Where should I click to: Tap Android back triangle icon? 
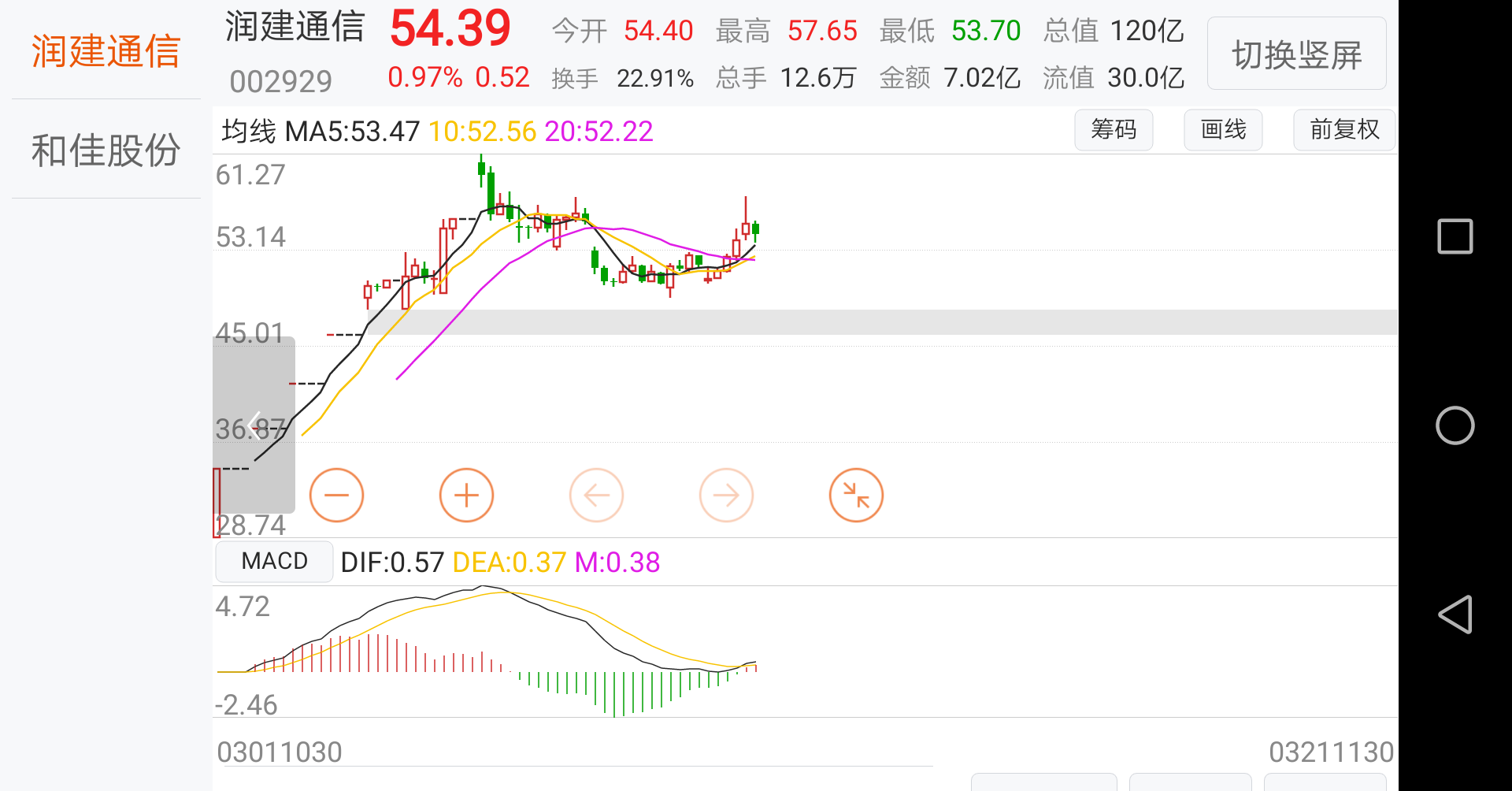[x=1455, y=615]
